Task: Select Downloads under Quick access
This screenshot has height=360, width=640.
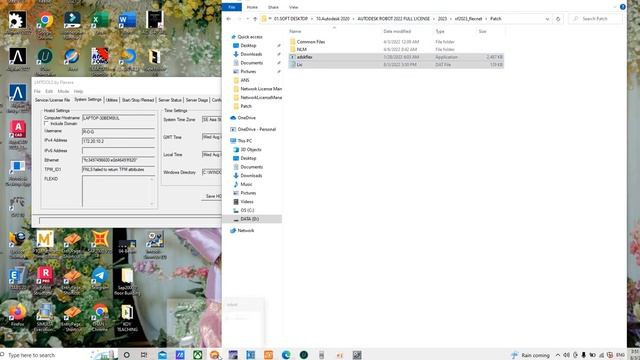Action: pyautogui.click(x=251, y=54)
